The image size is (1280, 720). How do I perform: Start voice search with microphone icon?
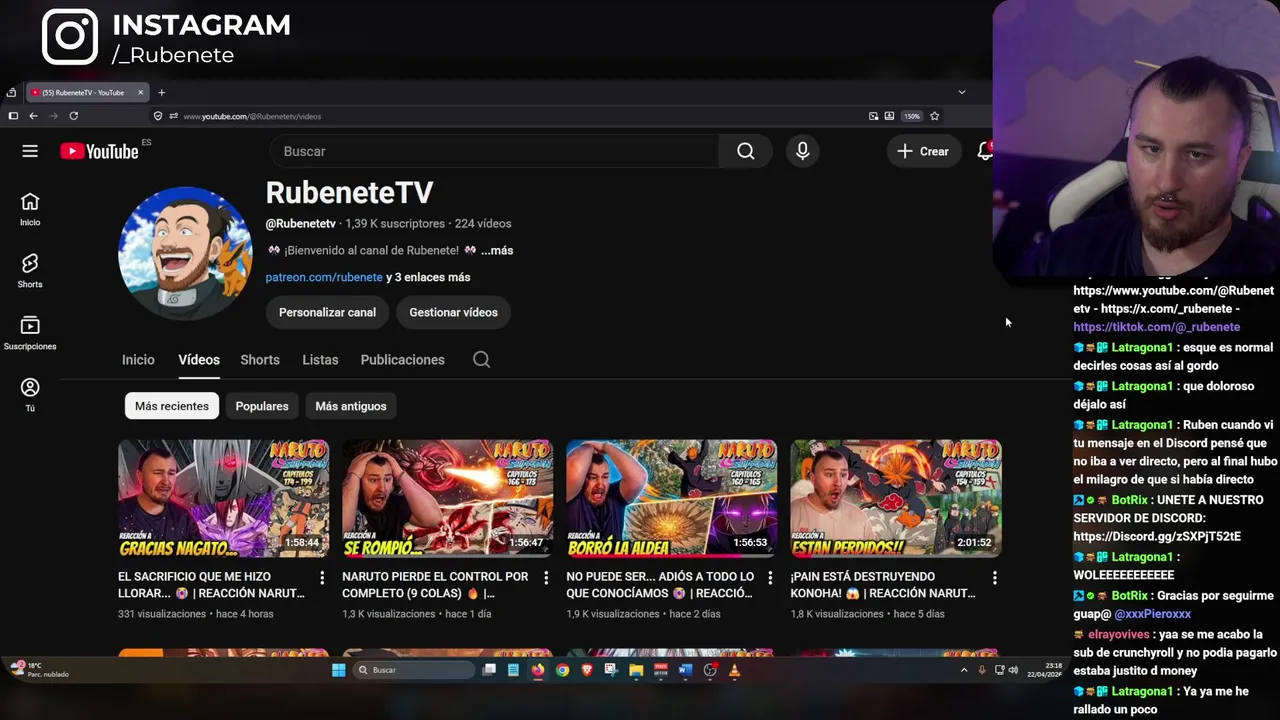(x=802, y=151)
